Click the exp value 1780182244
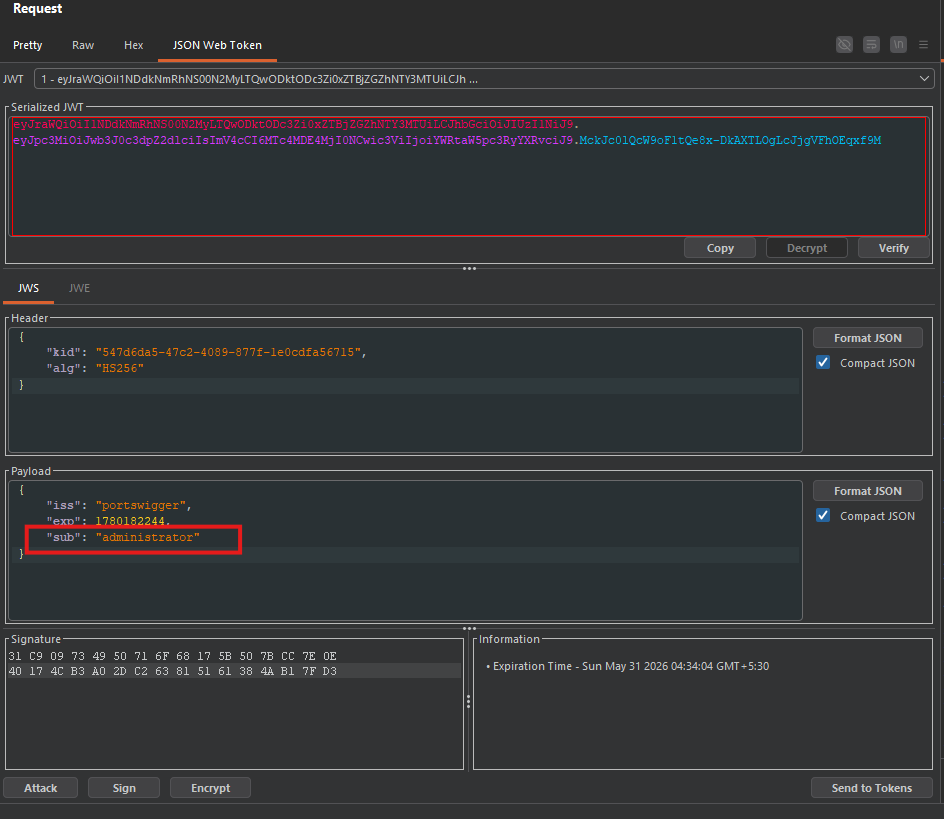Viewport: 944px width, 819px height. tap(130, 521)
